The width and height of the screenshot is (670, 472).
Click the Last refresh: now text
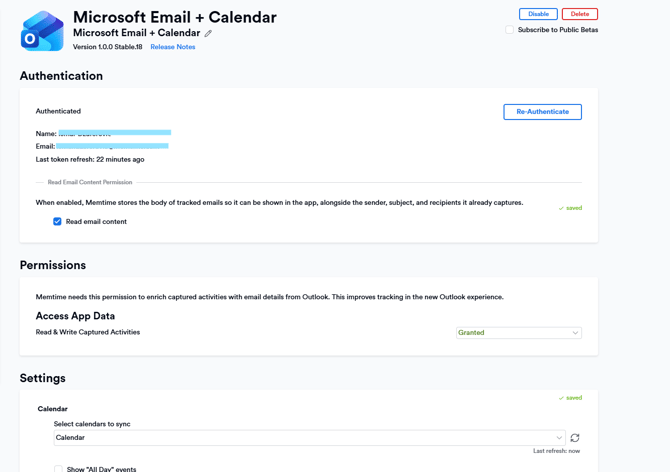556,451
